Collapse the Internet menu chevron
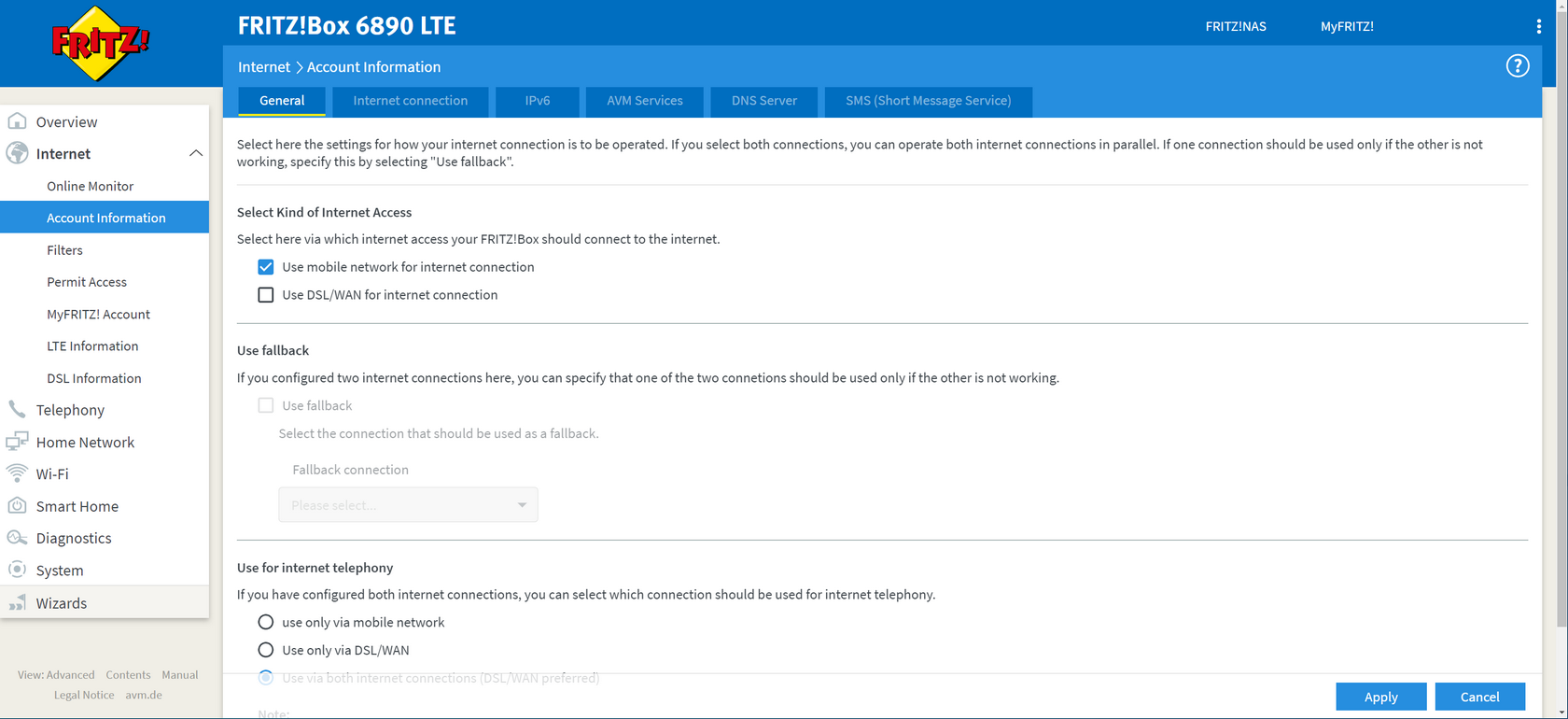This screenshot has width=1568, height=719. click(195, 153)
